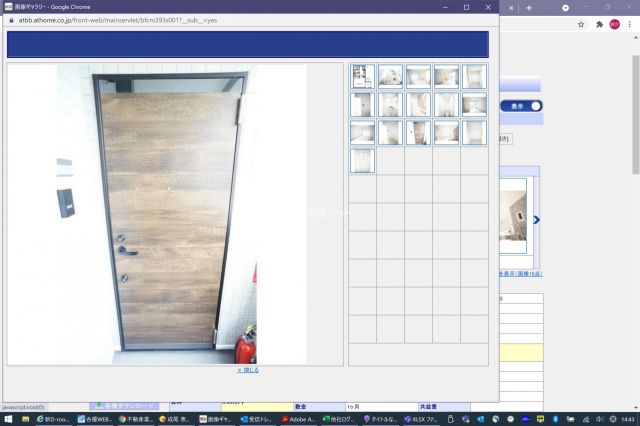Open the Chrome profile avatar
This screenshot has height=426, width=640.
pyautogui.click(x=615, y=24)
